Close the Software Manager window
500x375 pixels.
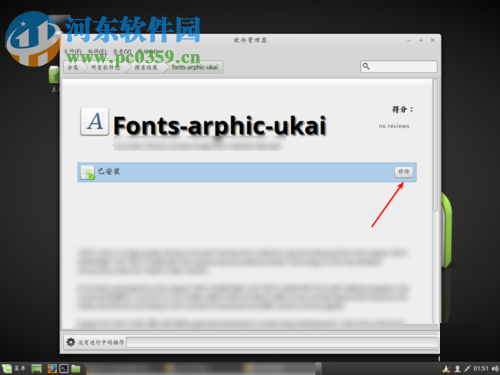click(x=432, y=40)
